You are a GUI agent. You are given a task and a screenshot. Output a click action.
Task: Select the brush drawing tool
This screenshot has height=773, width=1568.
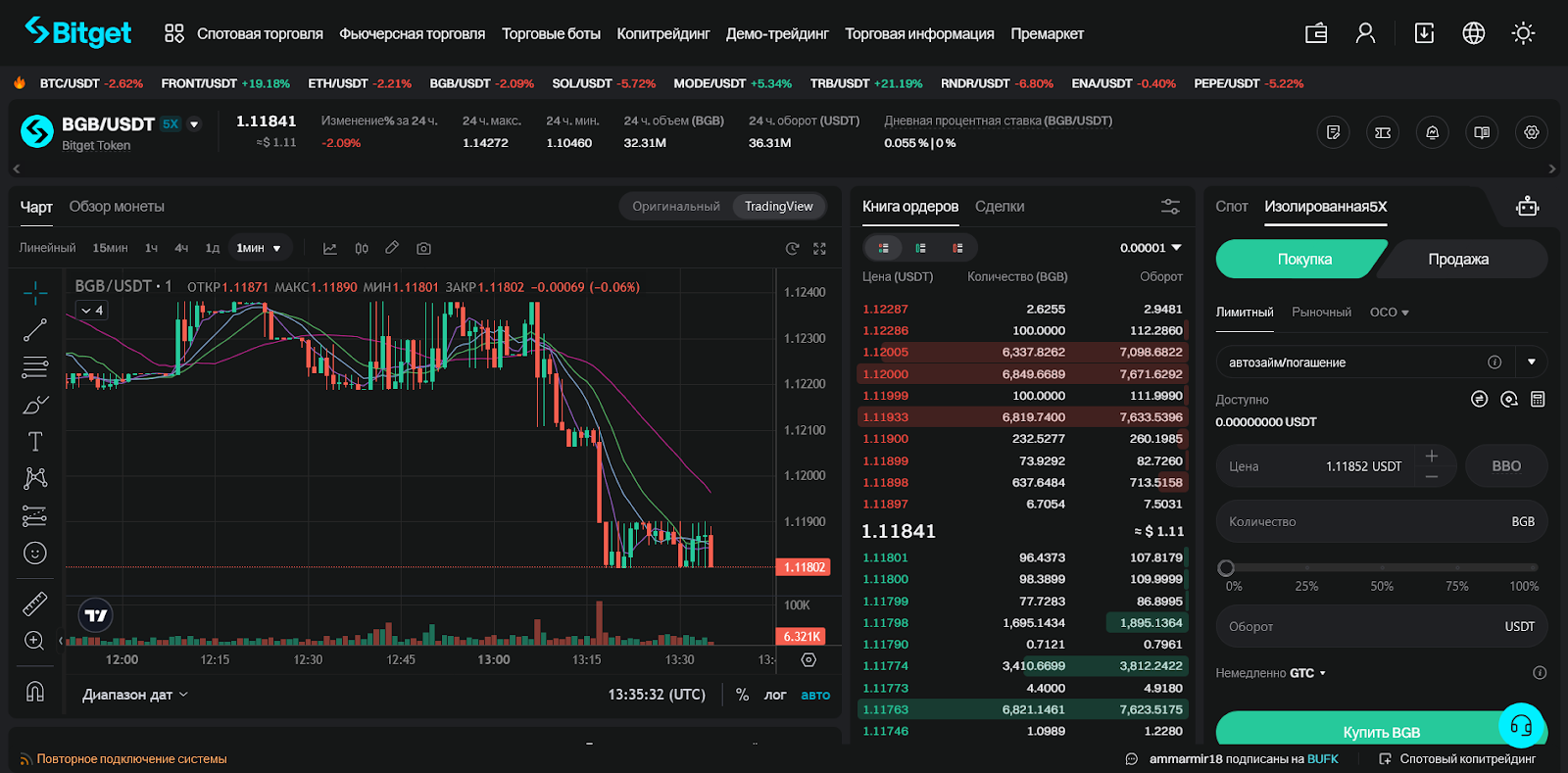35,405
